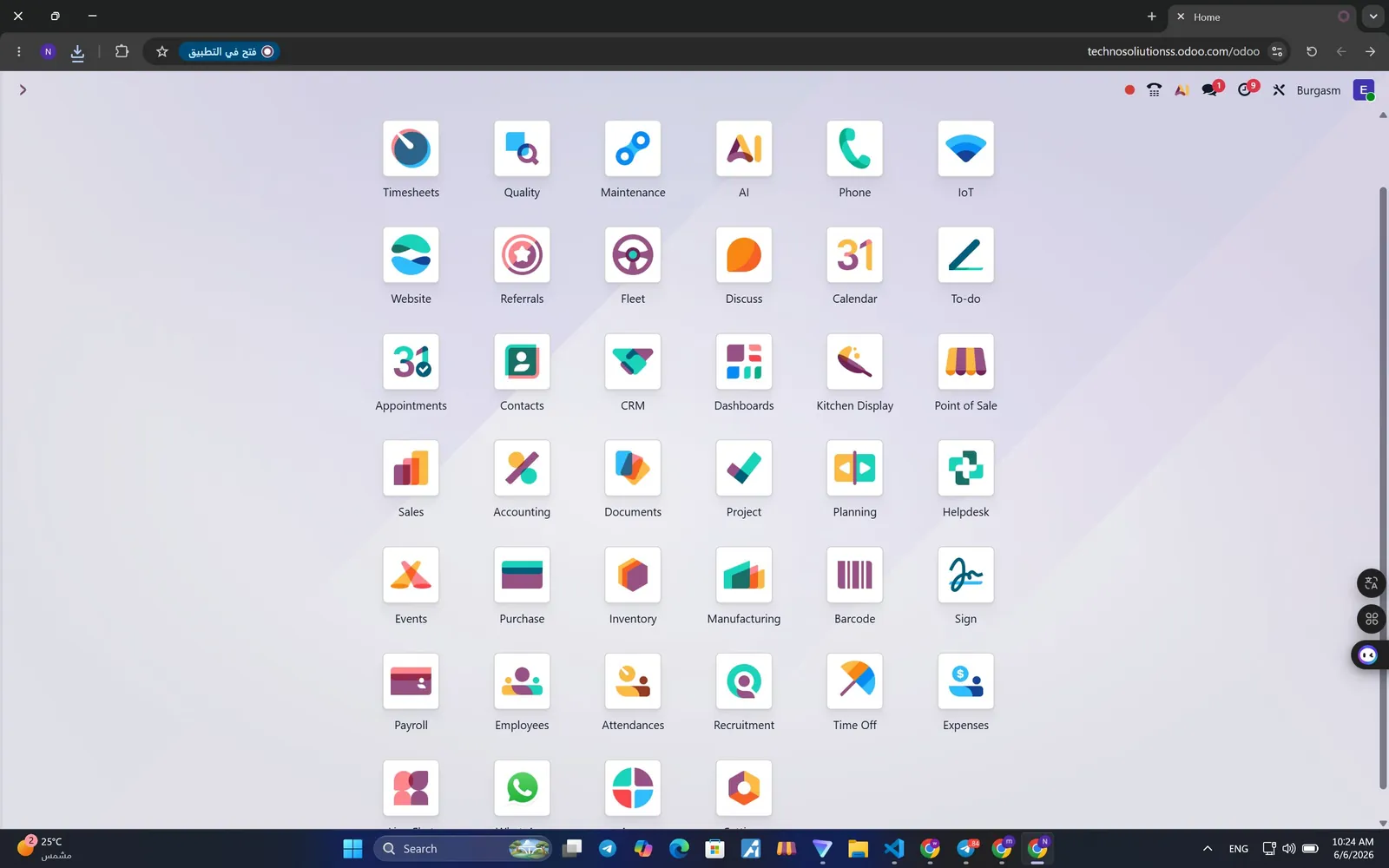This screenshot has height=868, width=1389.
Task: Launch the Sign app
Action: tap(966, 575)
